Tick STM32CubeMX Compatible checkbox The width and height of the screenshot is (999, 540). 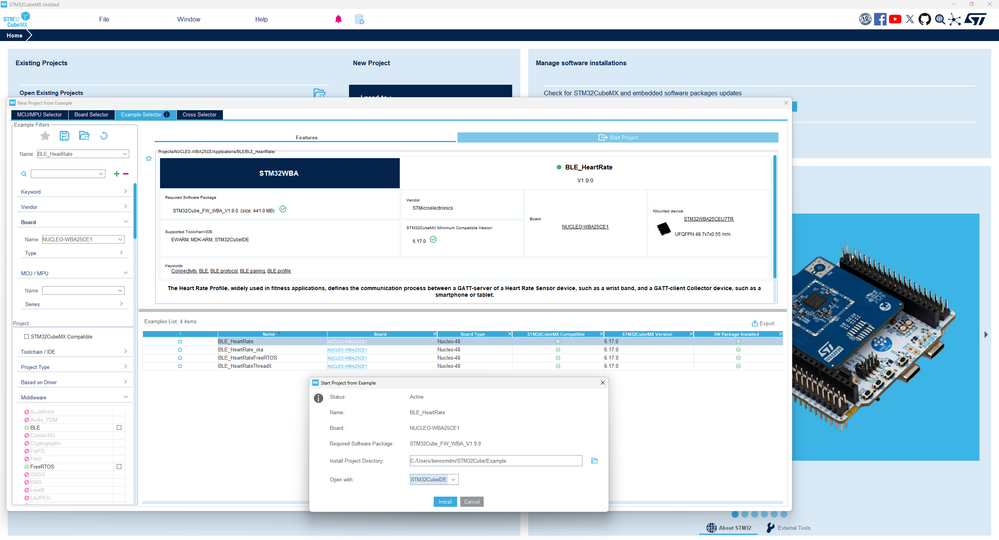(x=26, y=336)
